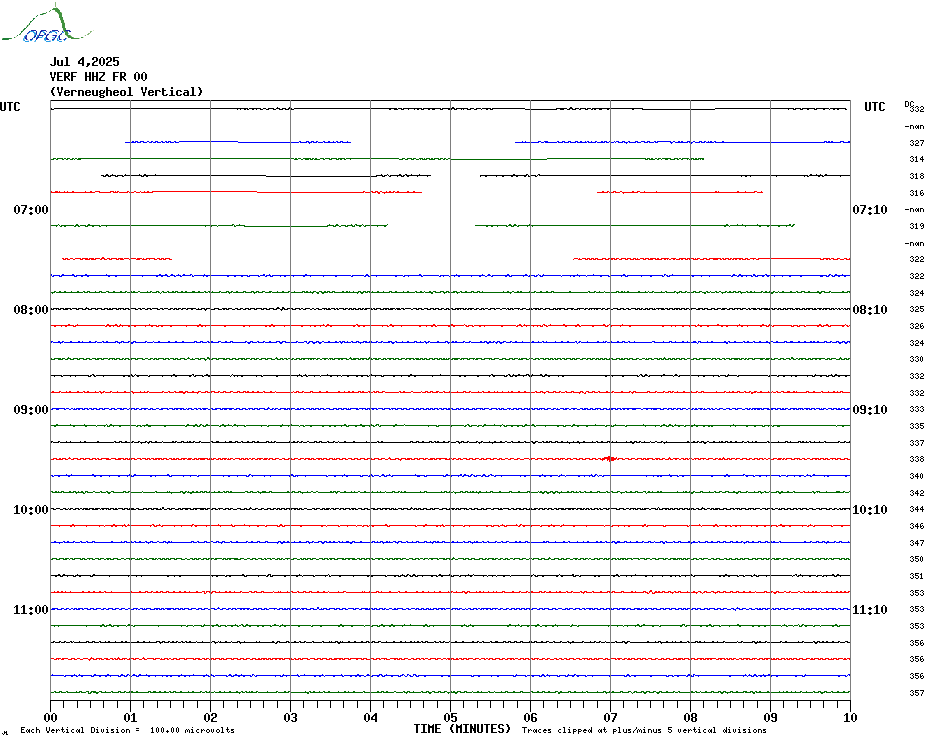Click the 01 minute axis label

point(130,717)
